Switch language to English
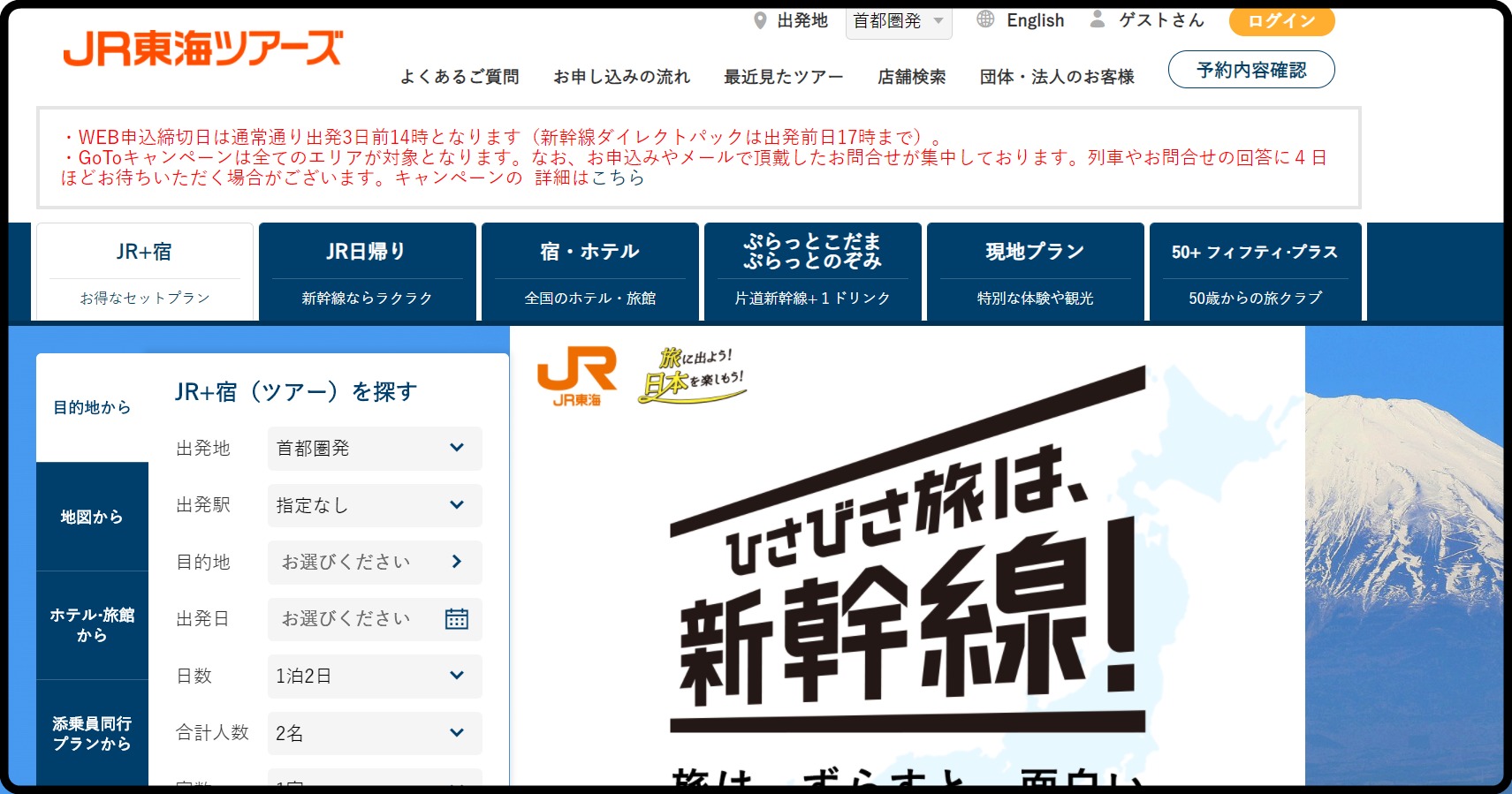 click(x=1036, y=20)
